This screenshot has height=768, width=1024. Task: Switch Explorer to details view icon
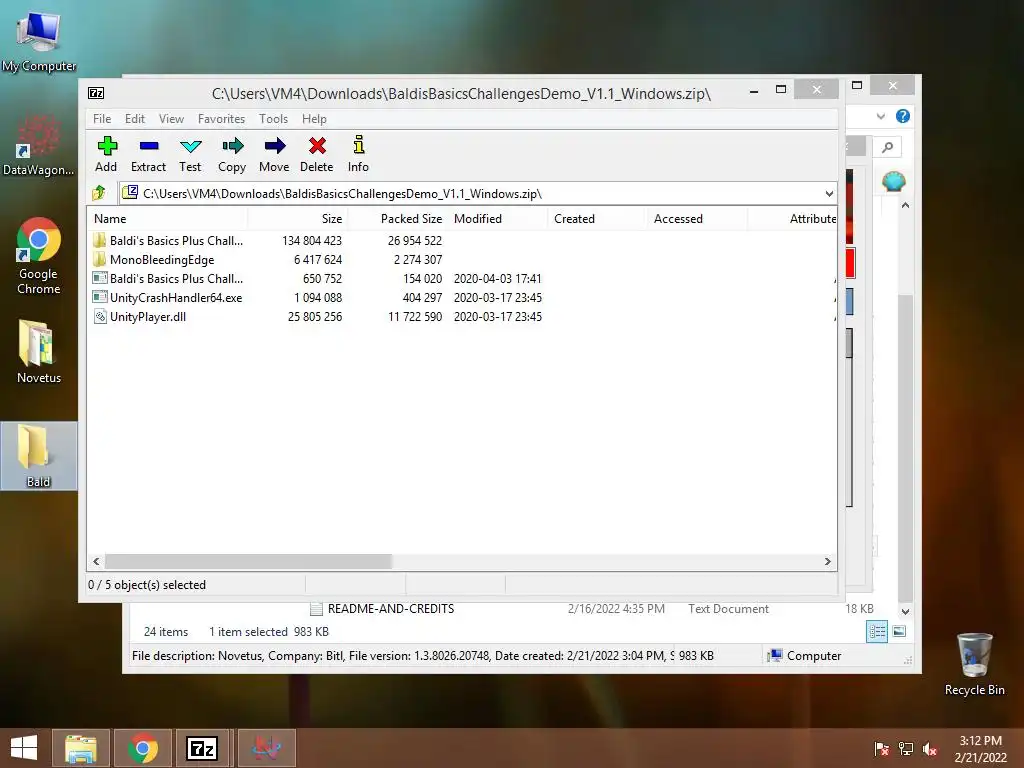point(877,631)
